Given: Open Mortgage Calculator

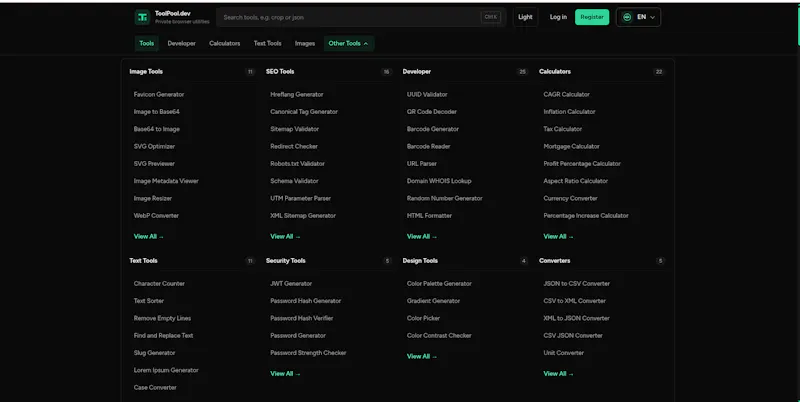Looking at the screenshot, I should pyautogui.click(x=571, y=146).
